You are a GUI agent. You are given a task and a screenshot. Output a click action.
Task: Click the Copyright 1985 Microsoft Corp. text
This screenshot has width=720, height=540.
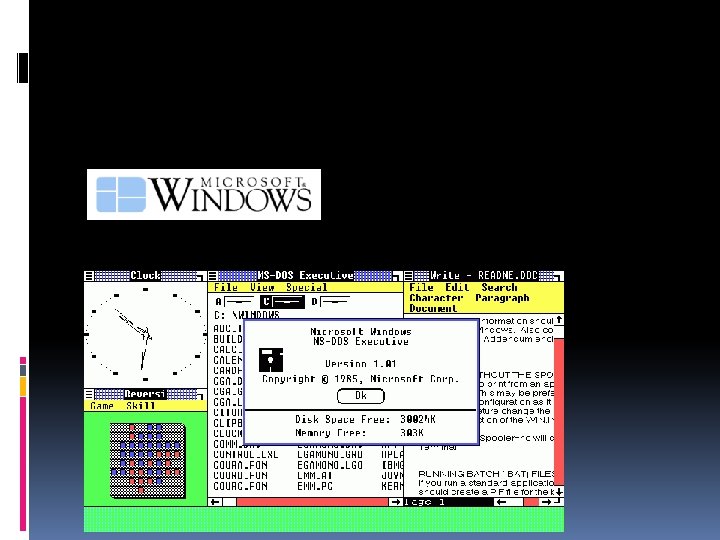point(360,379)
